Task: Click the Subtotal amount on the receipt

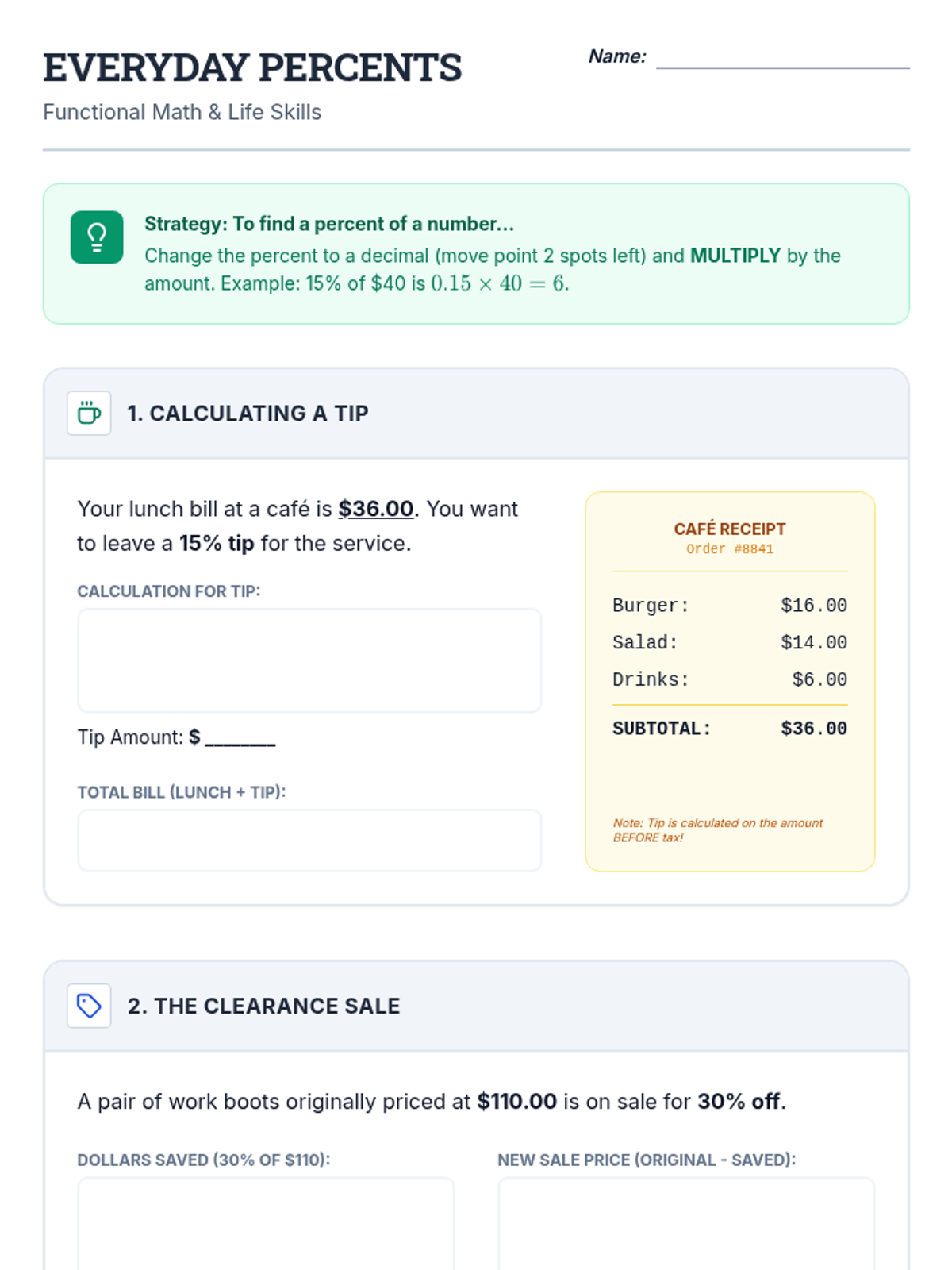Action: (x=814, y=729)
